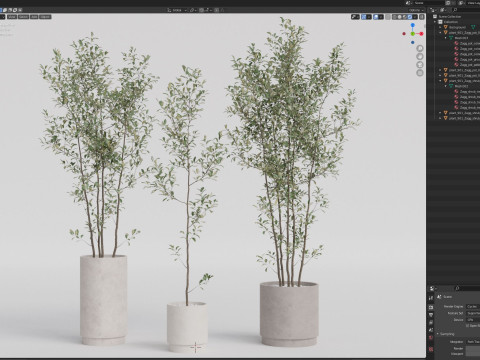Enable Intersect selection mode in tool settings
This screenshot has height=360, width=480.
[20, 10]
